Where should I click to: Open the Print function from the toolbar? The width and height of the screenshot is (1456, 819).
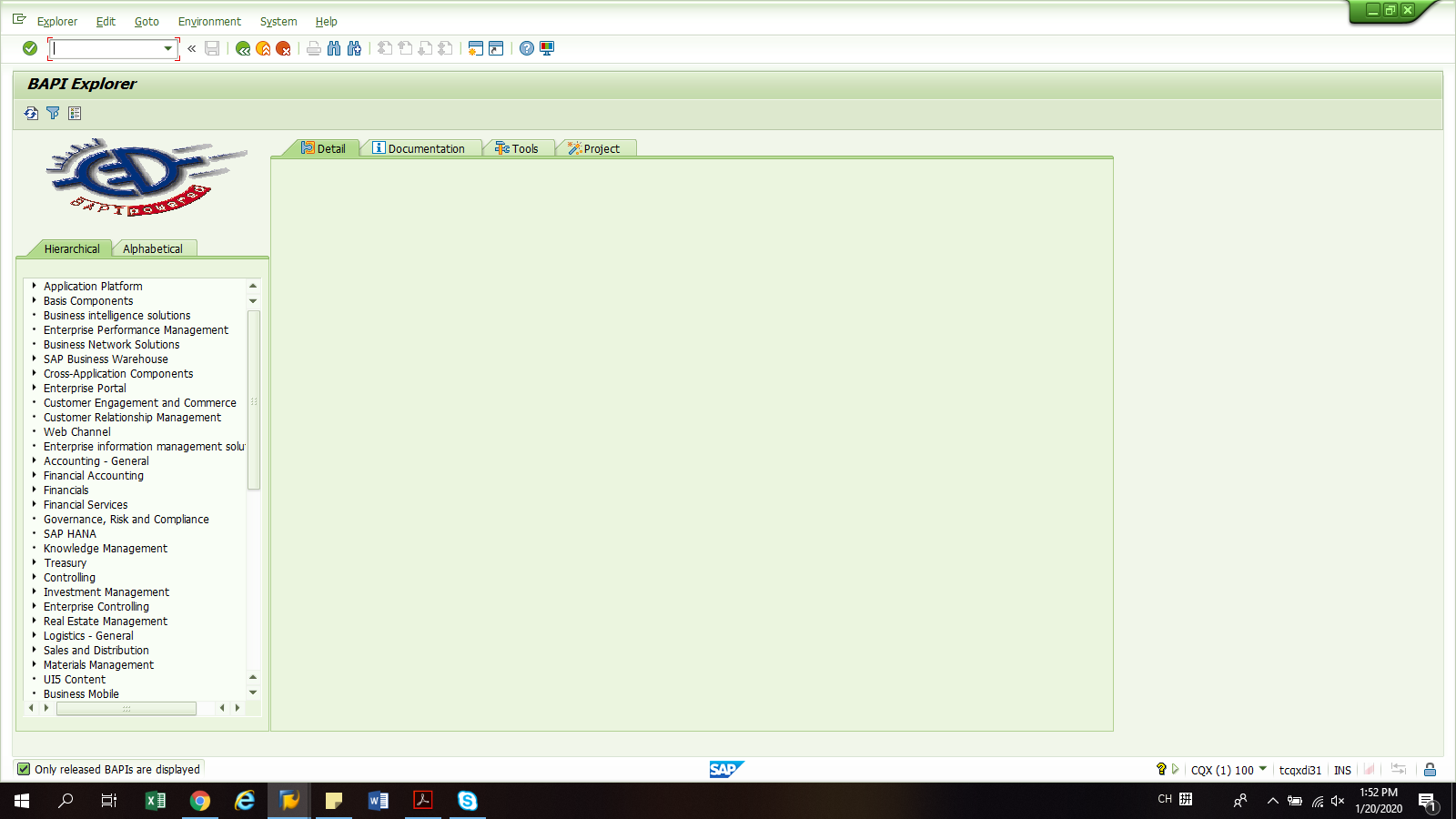(313, 48)
